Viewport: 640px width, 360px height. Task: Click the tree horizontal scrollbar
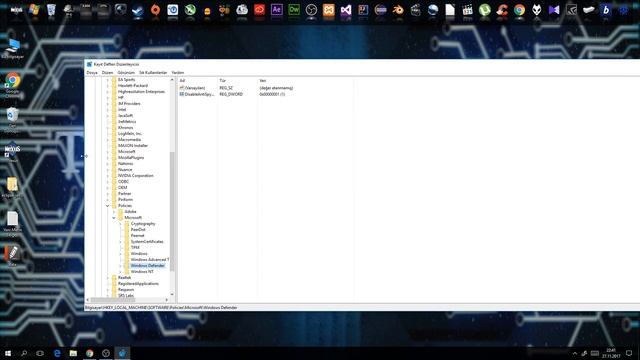point(113,300)
